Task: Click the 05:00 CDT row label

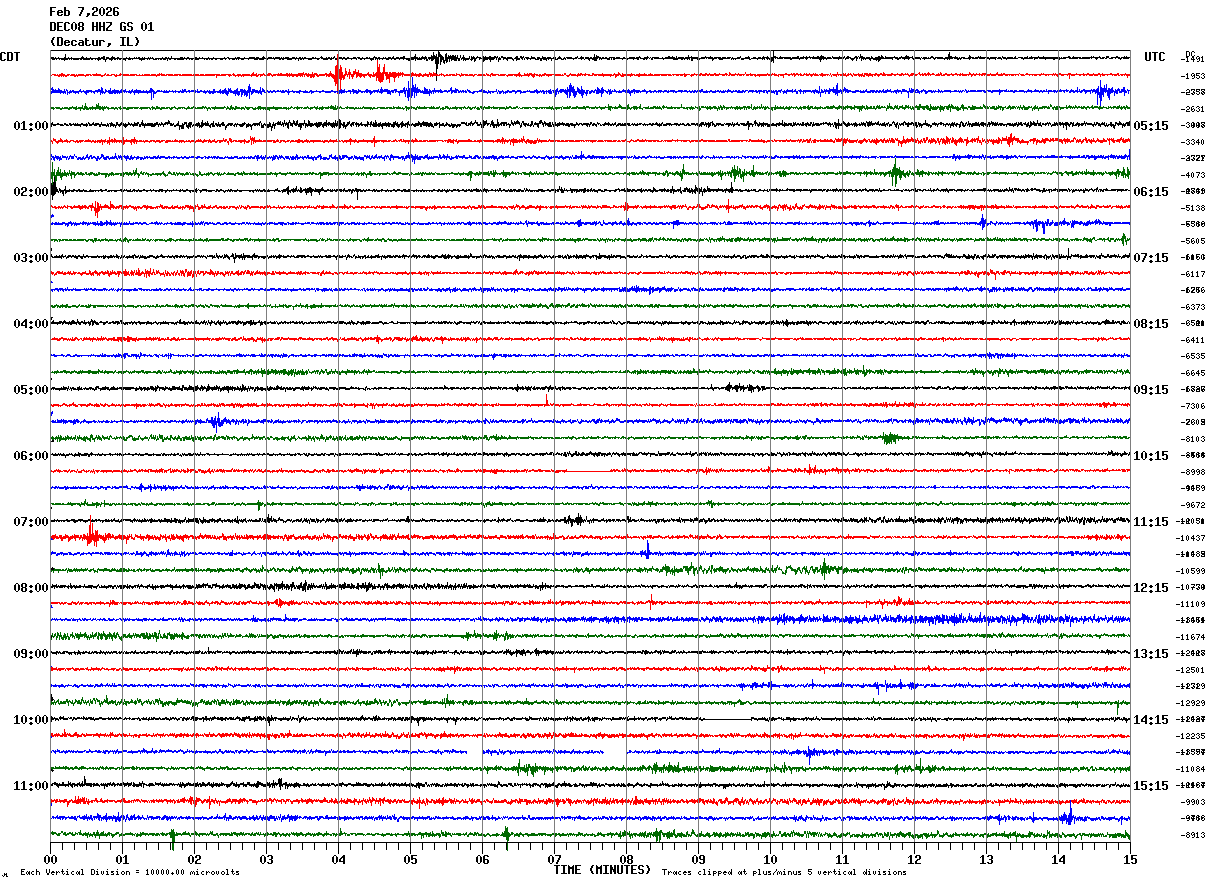Action: (x=31, y=390)
